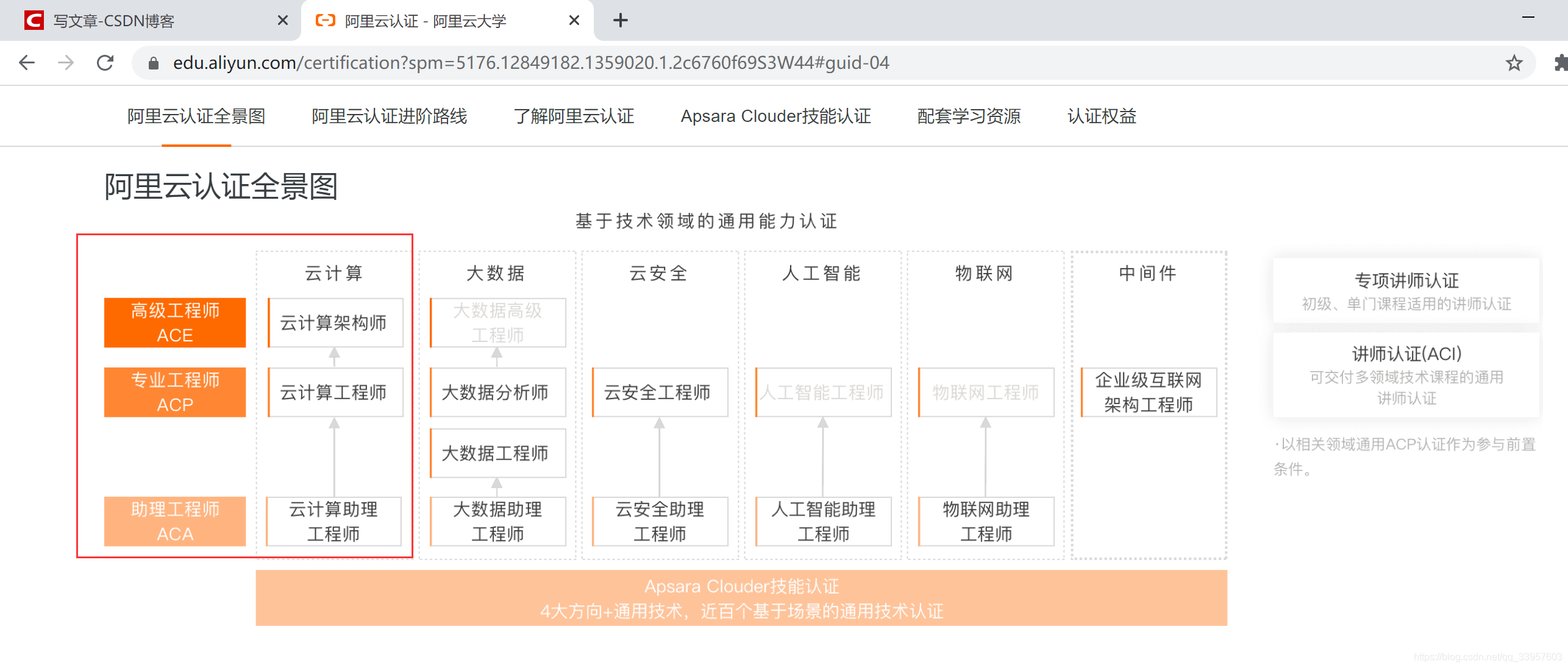The width and height of the screenshot is (1568, 668).
Task: Open the extensions puzzle icon
Action: pyautogui.click(x=1560, y=63)
